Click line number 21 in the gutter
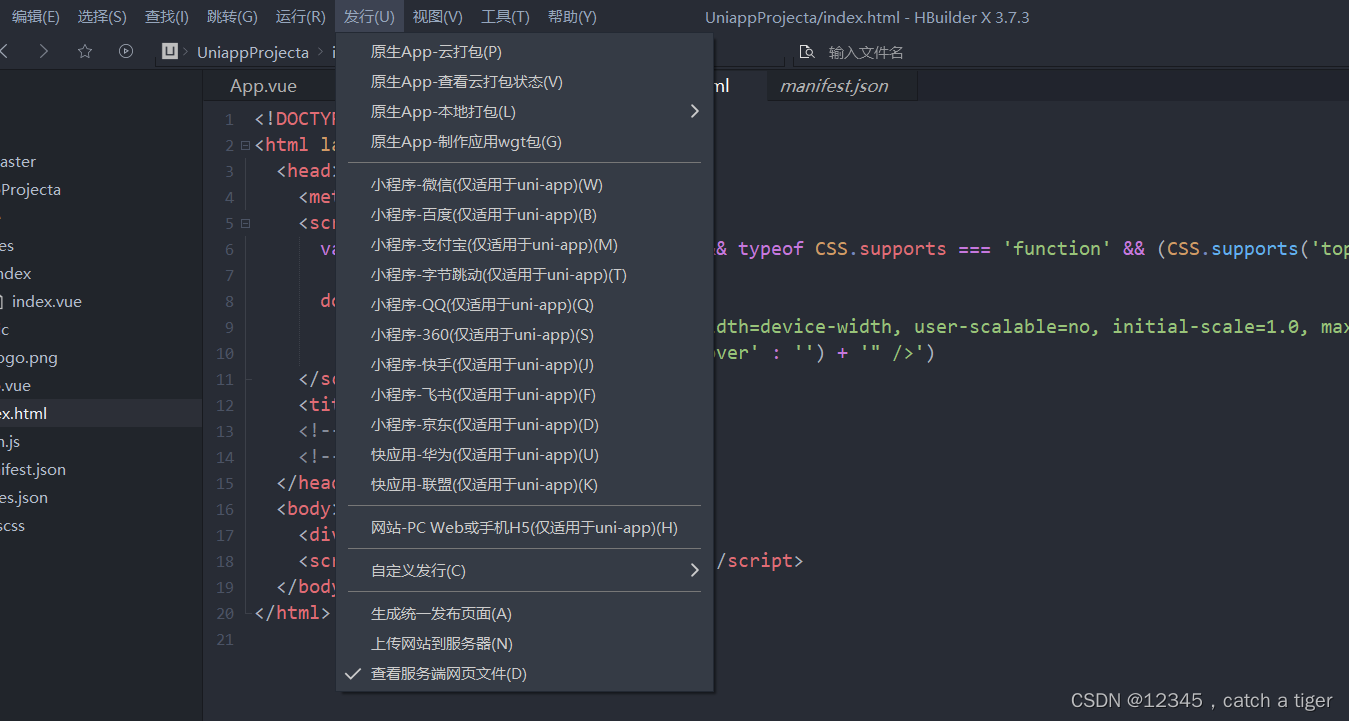The image size is (1349, 721). (x=225, y=640)
